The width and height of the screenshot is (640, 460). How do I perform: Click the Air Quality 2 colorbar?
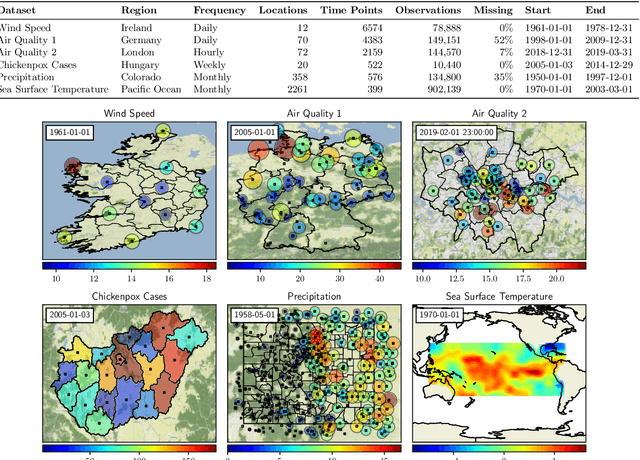pyautogui.click(x=499, y=266)
